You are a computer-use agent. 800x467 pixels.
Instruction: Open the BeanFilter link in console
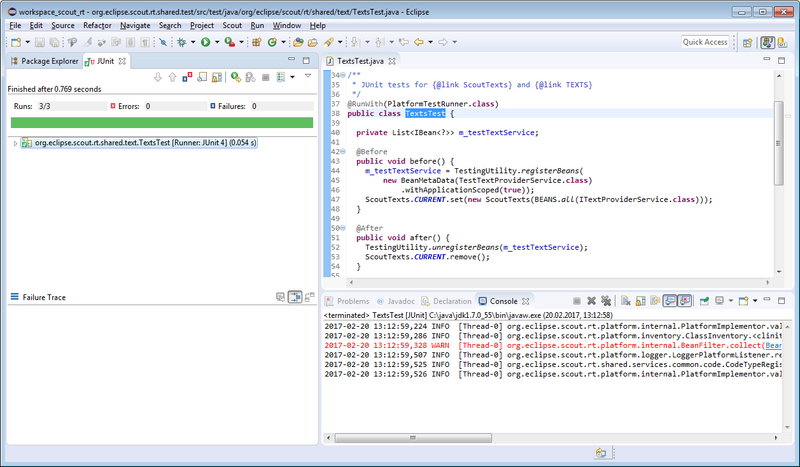pyautogui.click(x=774, y=346)
